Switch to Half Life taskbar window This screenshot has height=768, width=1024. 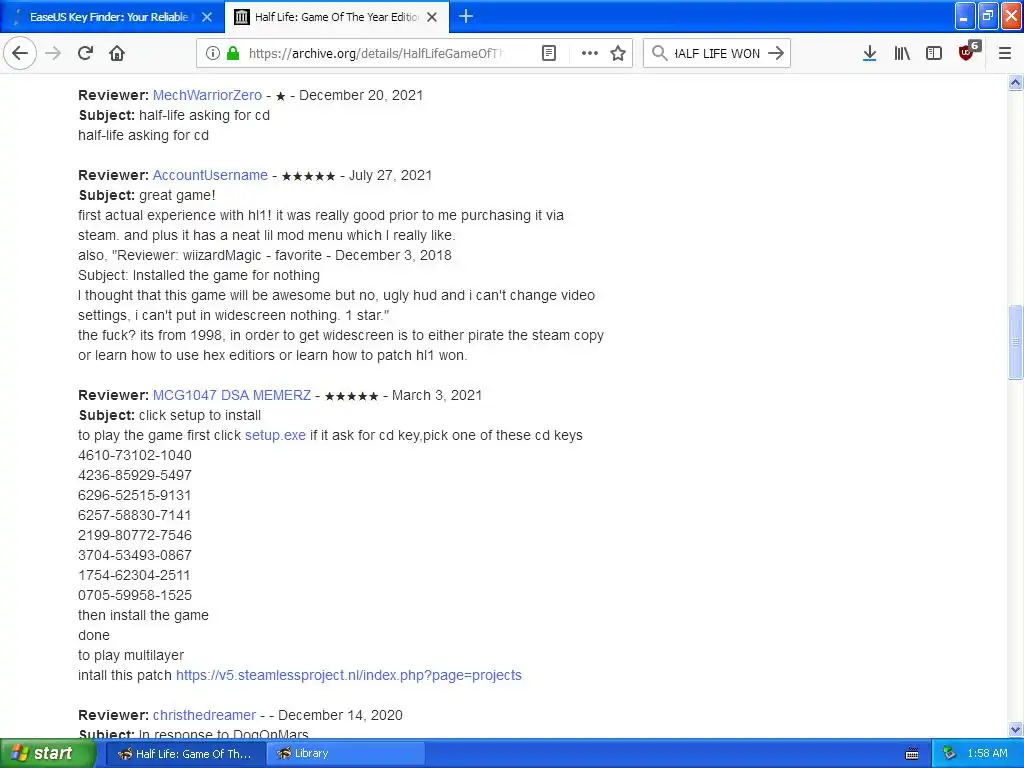click(x=185, y=753)
